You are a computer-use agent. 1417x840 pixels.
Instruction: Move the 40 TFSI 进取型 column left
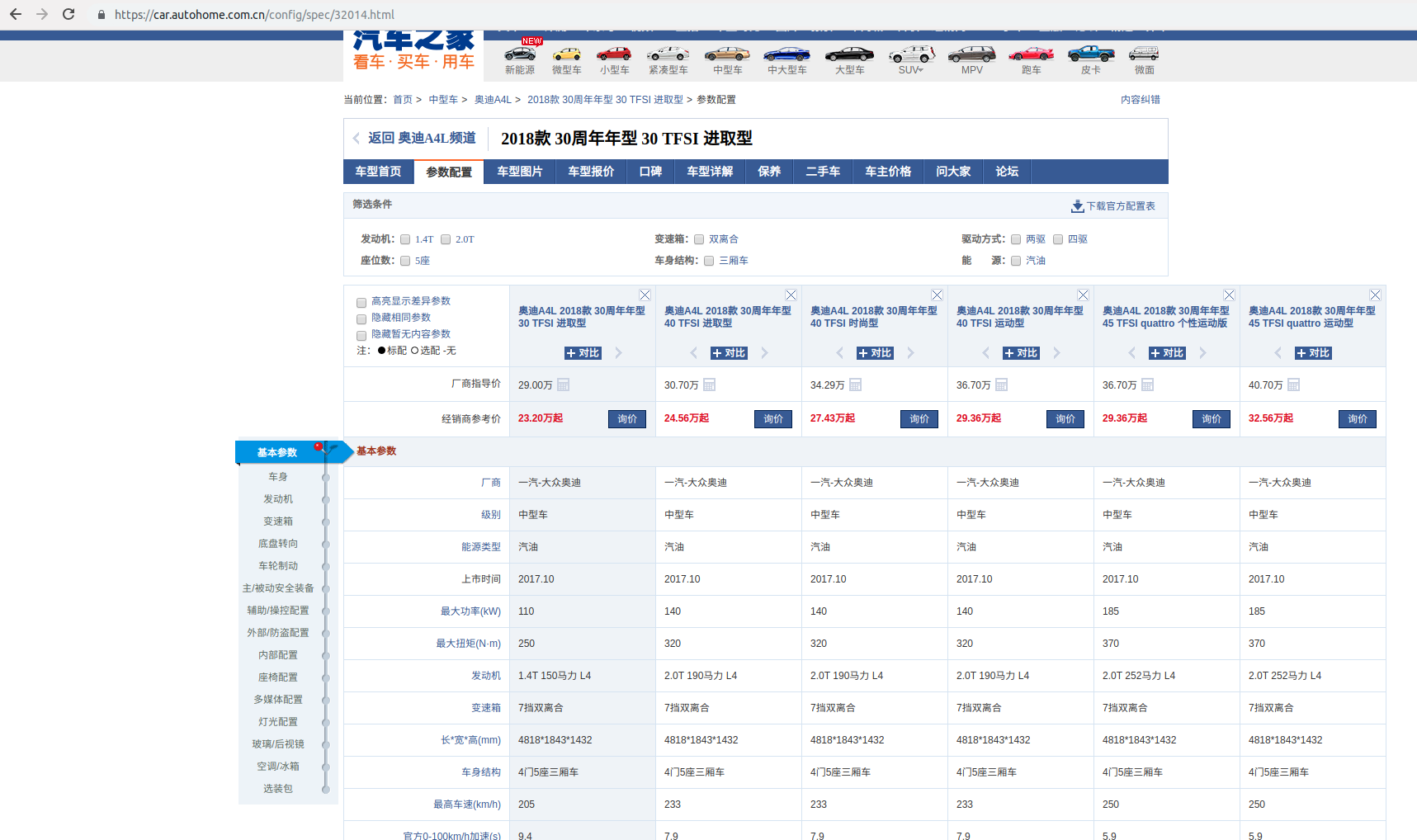[694, 353]
